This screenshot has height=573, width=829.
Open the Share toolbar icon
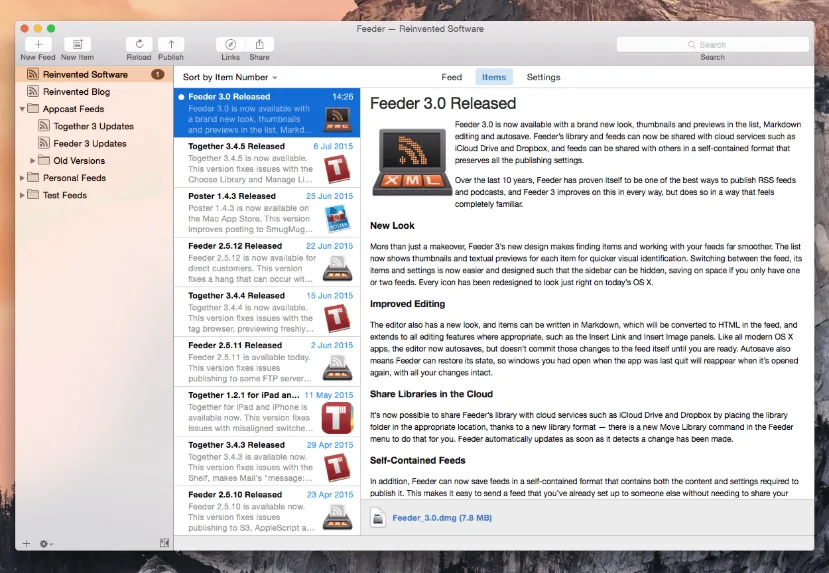pyautogui.click(x=260, y=44)
